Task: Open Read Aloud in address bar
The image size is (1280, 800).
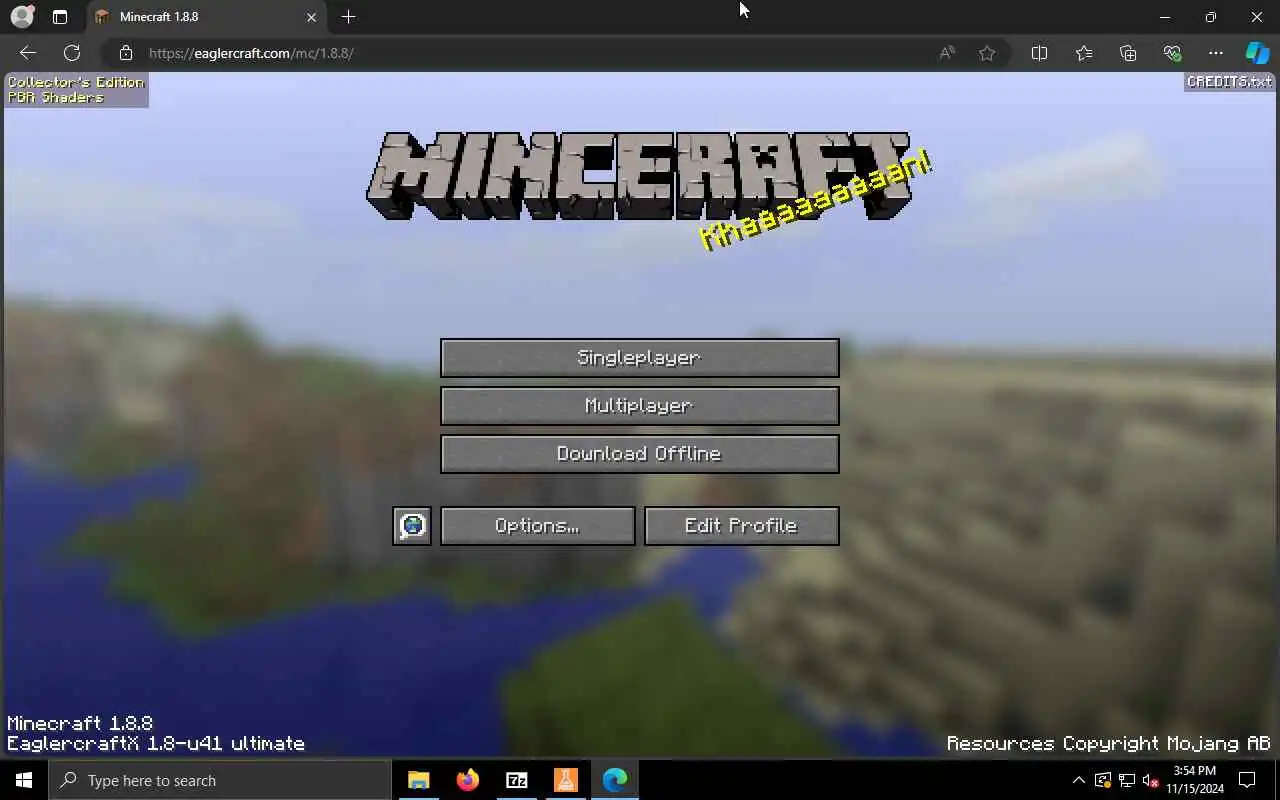Action: (x=946, y=53)
